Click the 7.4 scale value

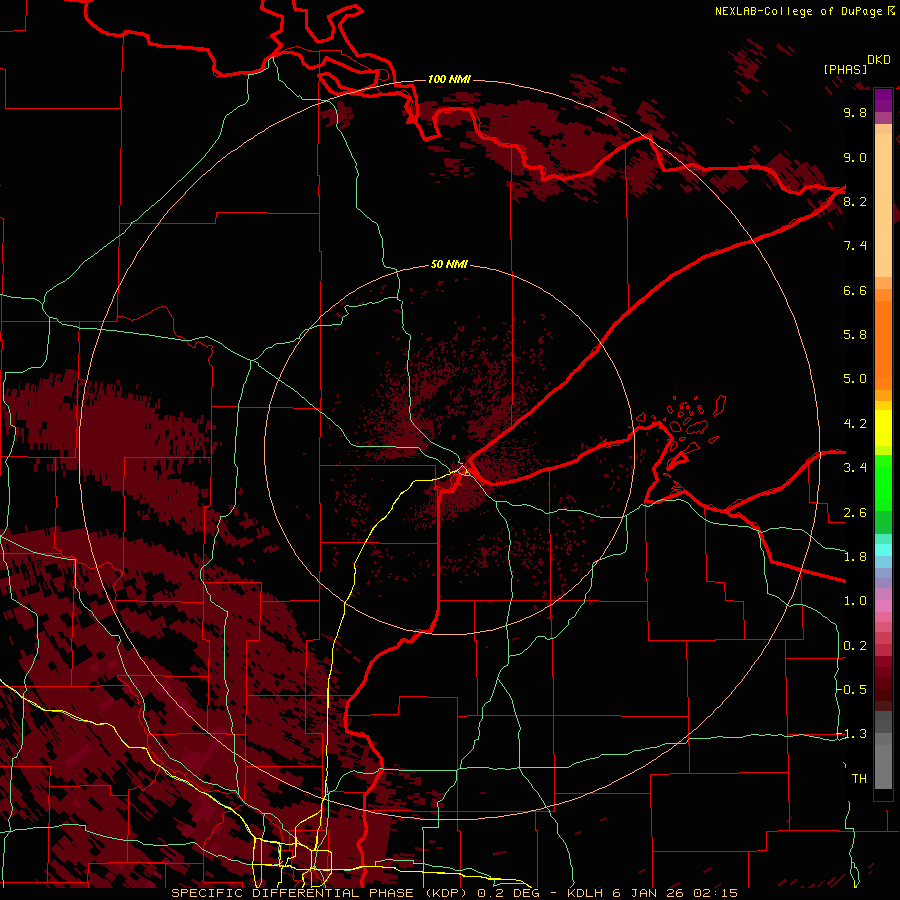[x=855, y=246]
